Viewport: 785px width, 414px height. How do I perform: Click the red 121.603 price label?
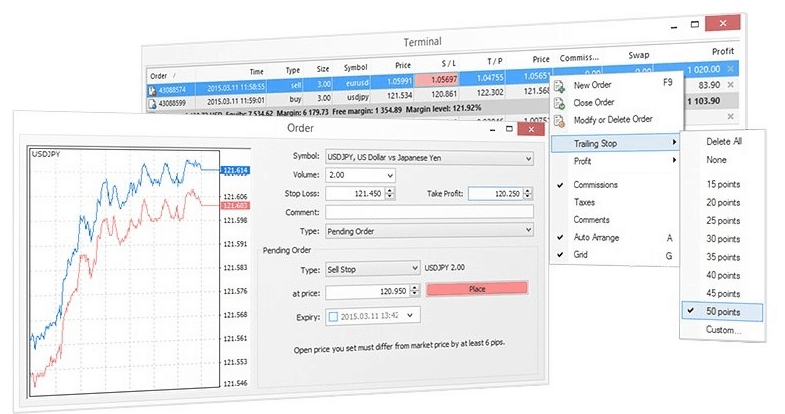pyautogui.click(x=235, y=206)
